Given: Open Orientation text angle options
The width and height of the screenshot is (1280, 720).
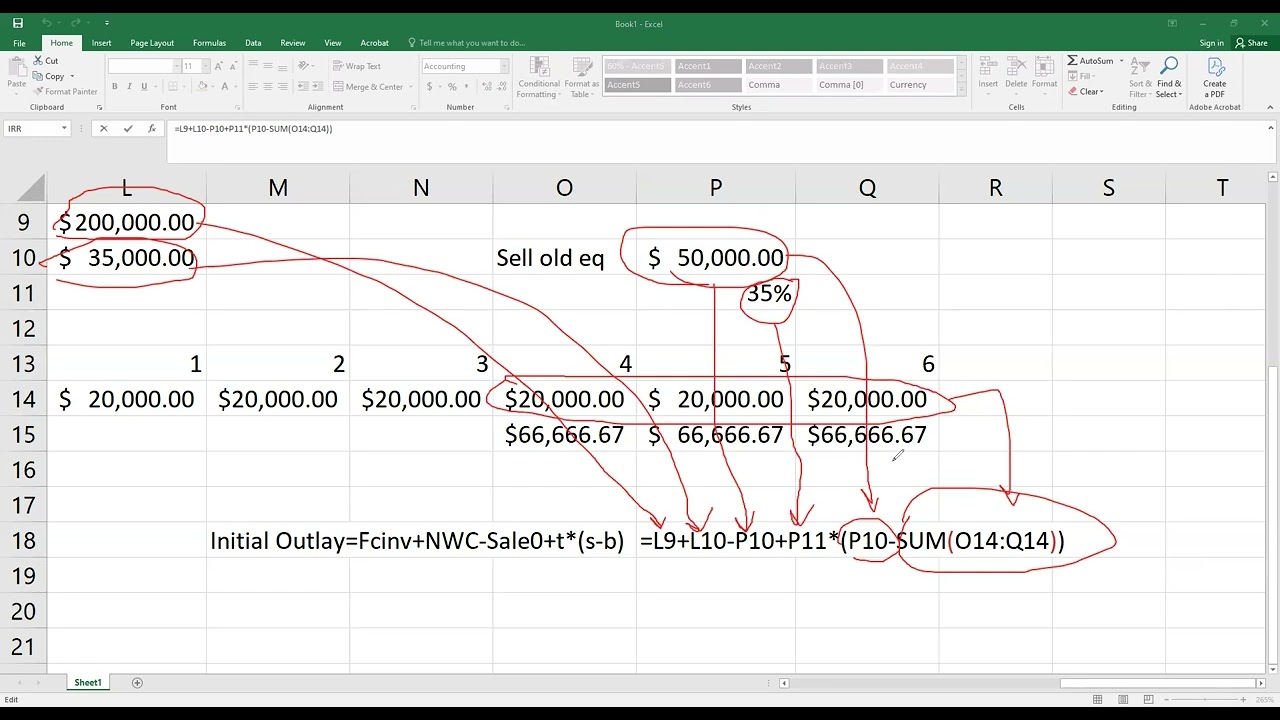Looking at the screenshot, I should [310, 66].
